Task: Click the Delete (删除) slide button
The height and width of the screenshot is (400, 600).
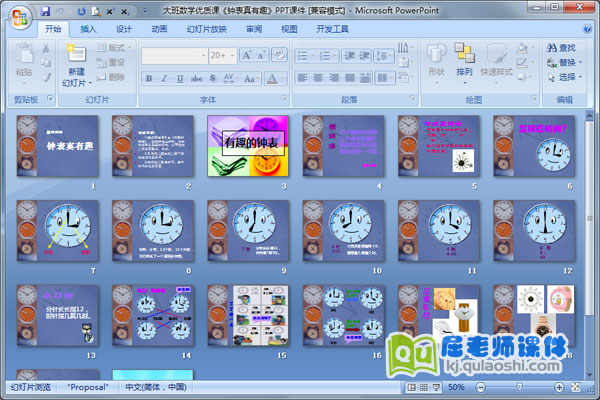Action: (x=112, y=77)
